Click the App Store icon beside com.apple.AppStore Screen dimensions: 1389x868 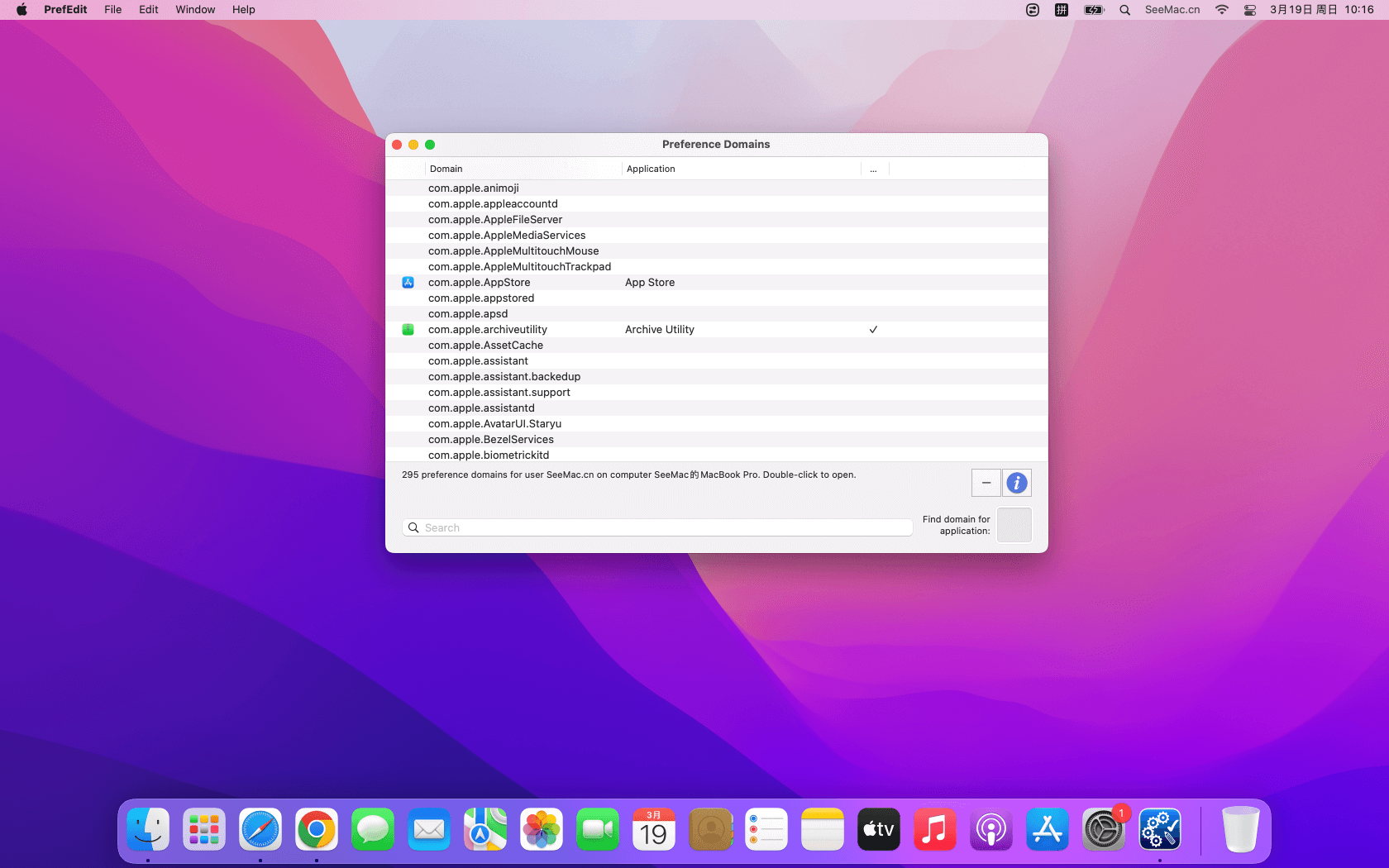click(x=408, y=283)
